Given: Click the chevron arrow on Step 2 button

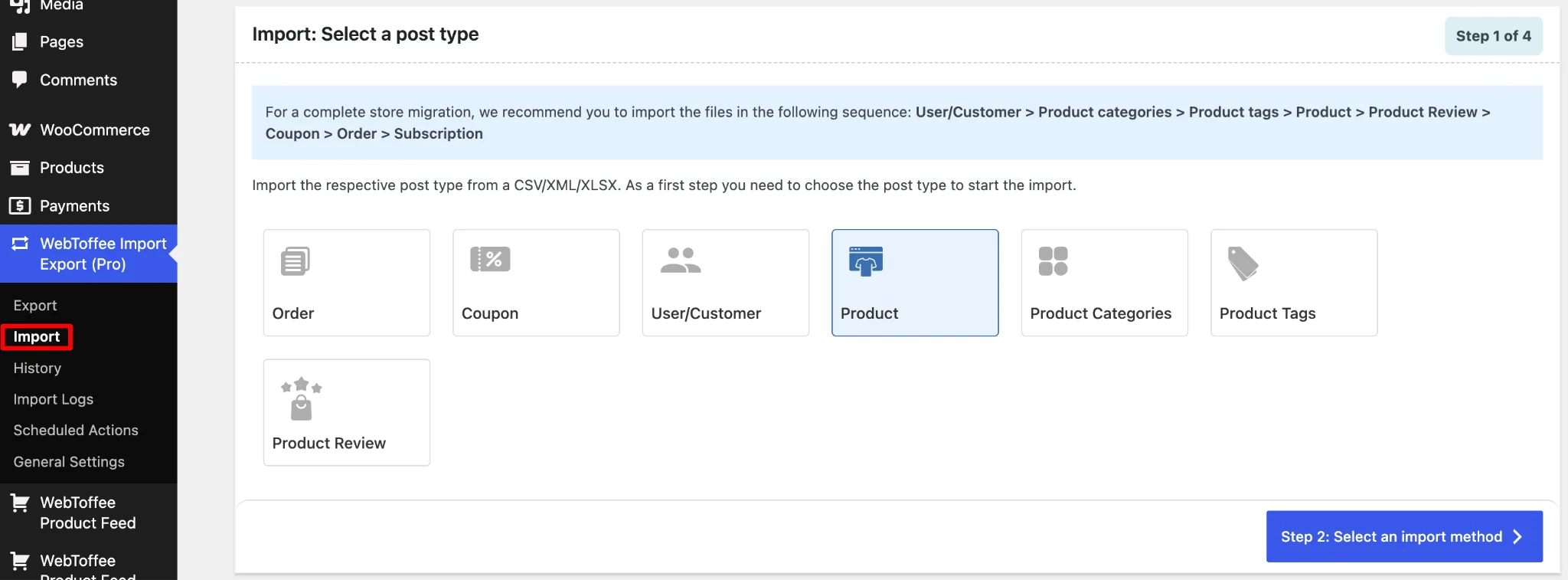Looking at the screenshot, I should click(1517, 536).
